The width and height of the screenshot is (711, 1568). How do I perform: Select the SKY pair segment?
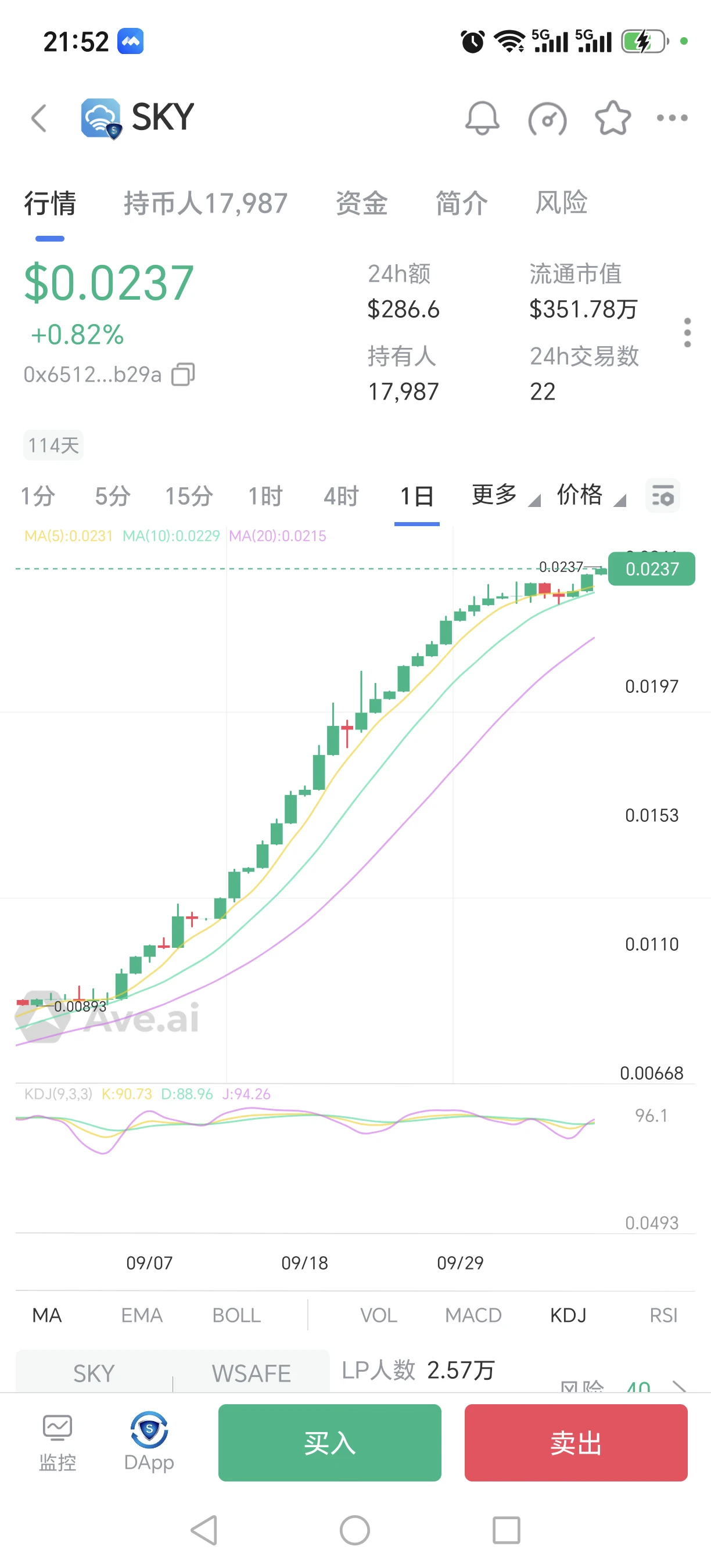click(x=94, y=1373)
